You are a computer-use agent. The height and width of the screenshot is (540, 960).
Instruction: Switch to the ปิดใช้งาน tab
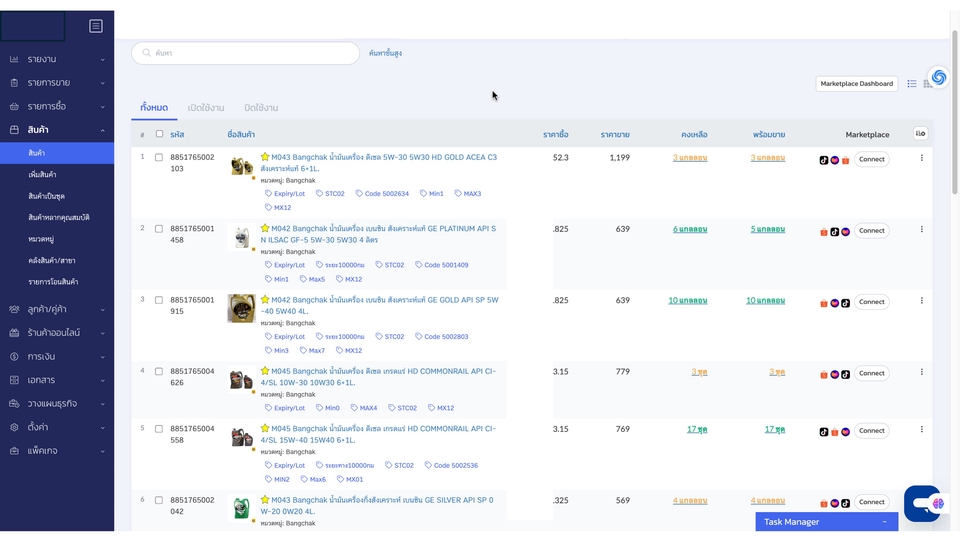[x=261, y=108]
